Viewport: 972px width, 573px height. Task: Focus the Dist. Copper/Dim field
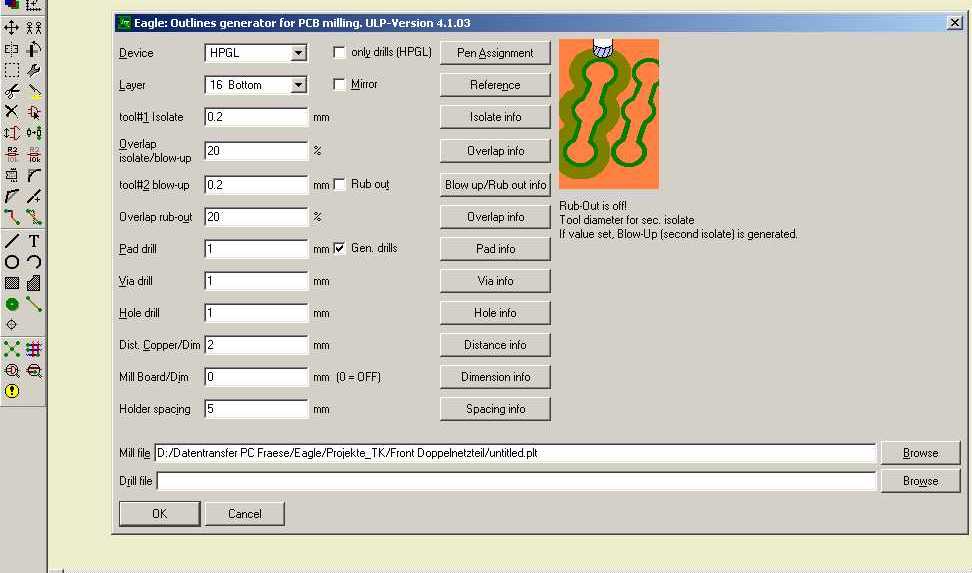[256, 345]
